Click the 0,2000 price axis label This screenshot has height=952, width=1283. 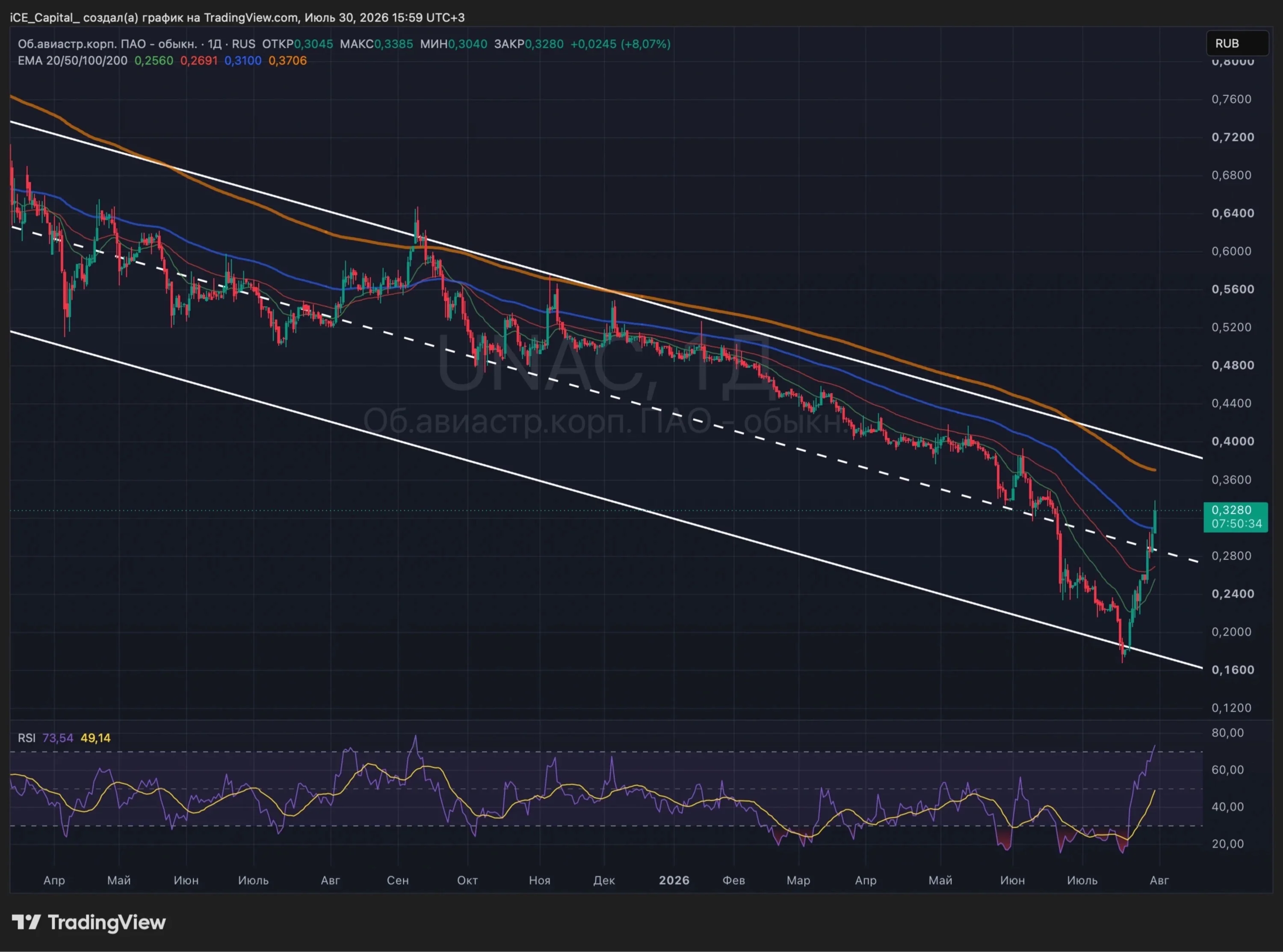(1232, 632)
